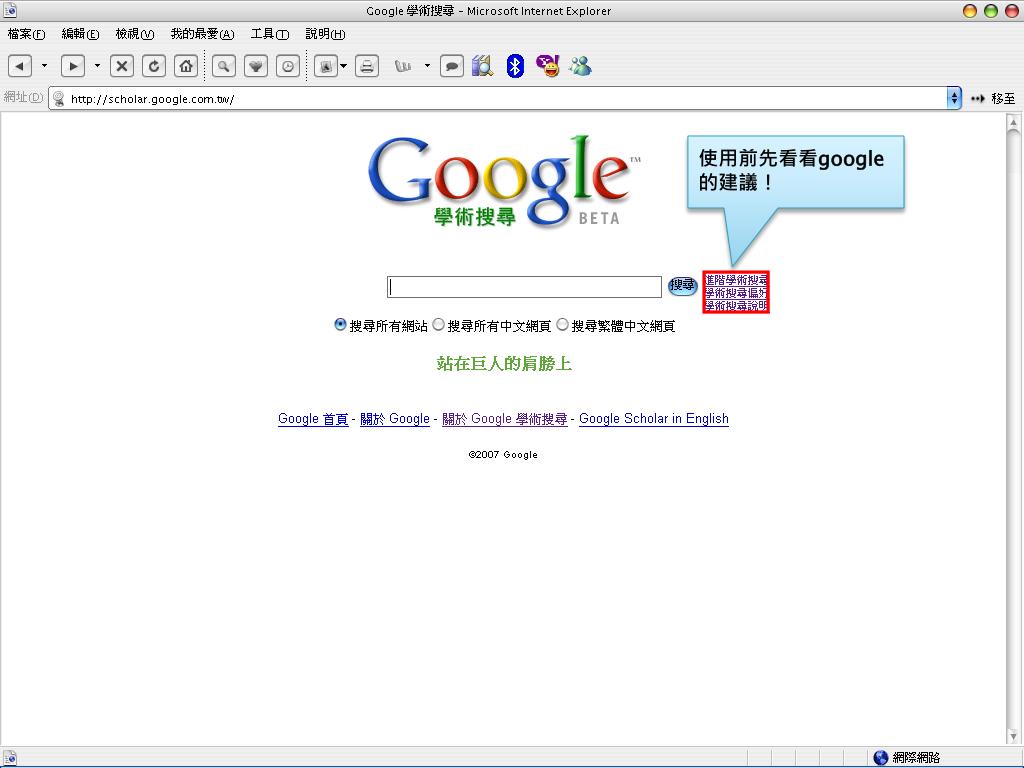Screen dimensions: 1024x768
Task: Click the Back navigation button
Action: pos(20,66)
